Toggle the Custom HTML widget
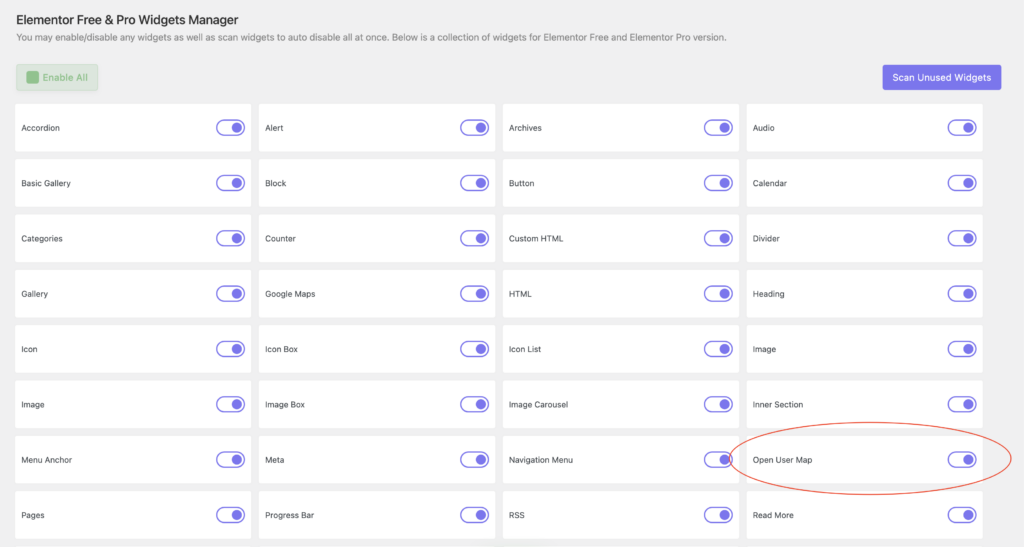 pyautogui.click(x=718, y=238)
